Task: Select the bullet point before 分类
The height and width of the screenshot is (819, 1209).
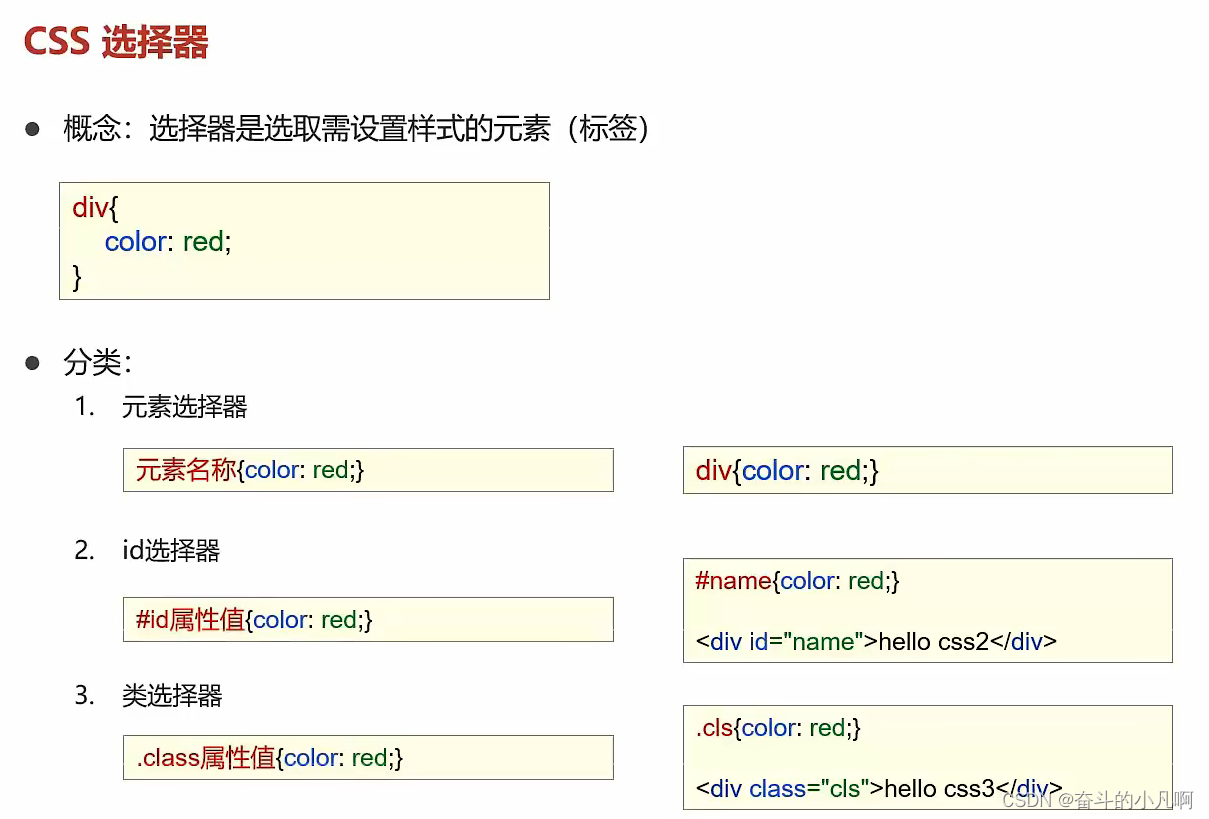Action: tap(34, 362)
